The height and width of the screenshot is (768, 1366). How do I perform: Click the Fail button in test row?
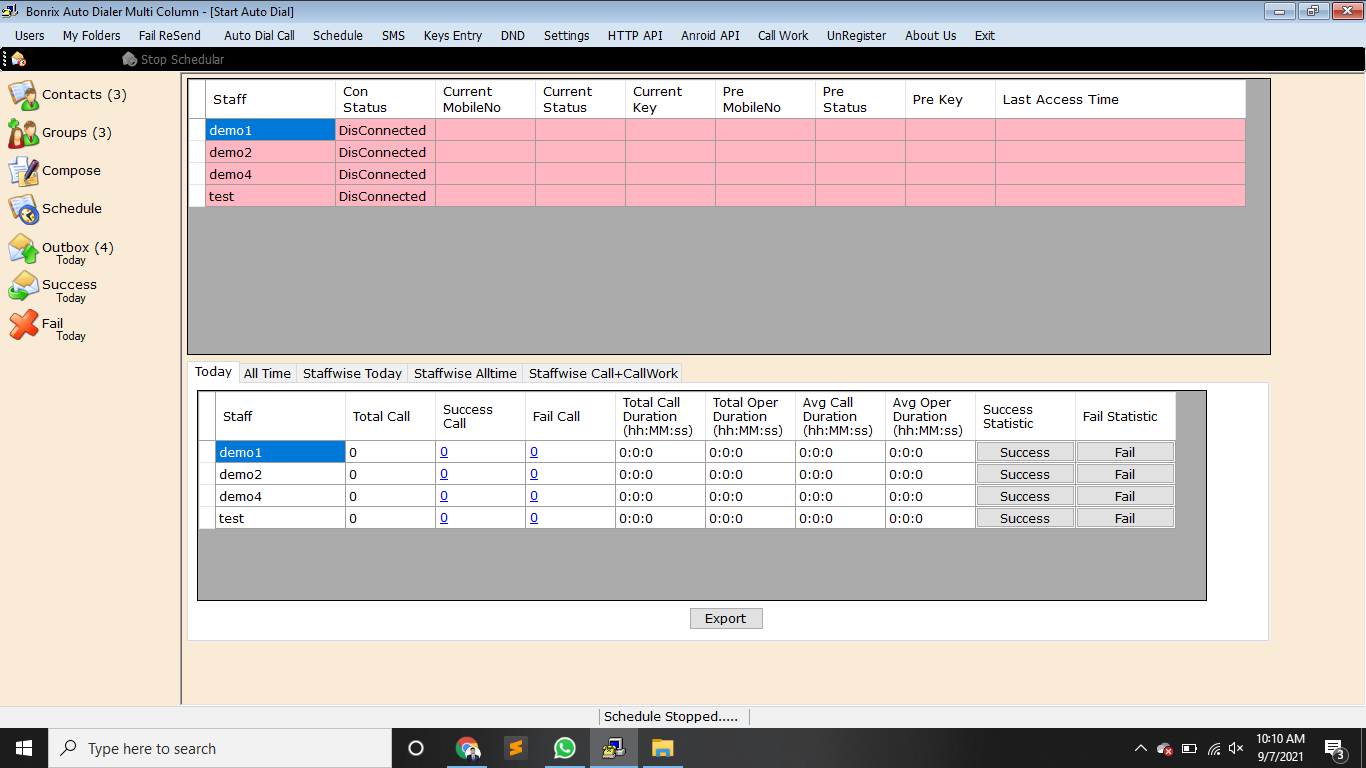(1125, 519)
